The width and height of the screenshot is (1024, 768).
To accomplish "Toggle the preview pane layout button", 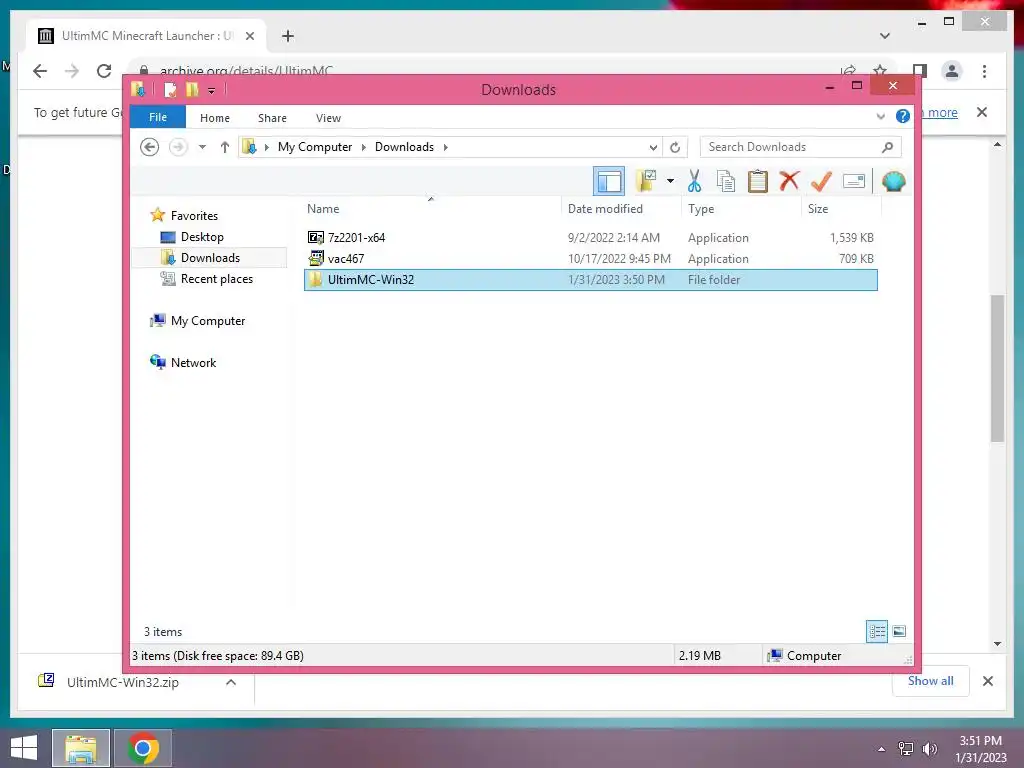I will (x=609, y=181).
